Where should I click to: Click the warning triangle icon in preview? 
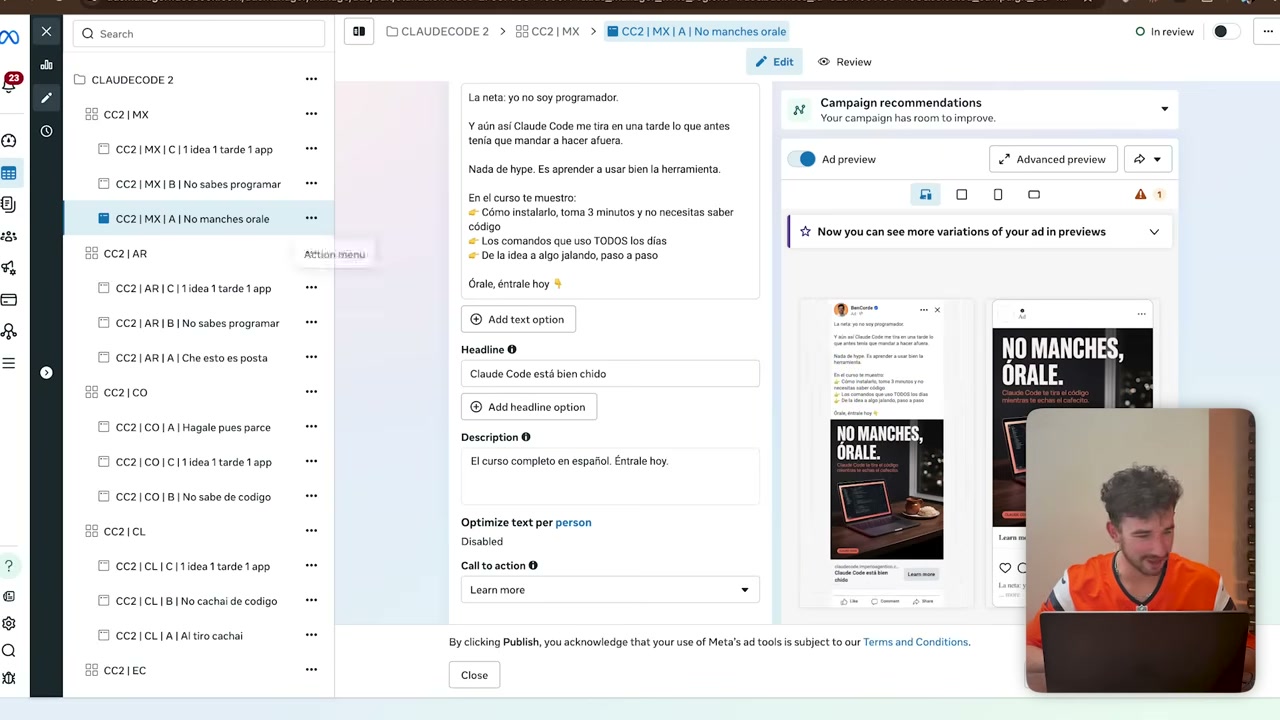tap(1140, 195)
